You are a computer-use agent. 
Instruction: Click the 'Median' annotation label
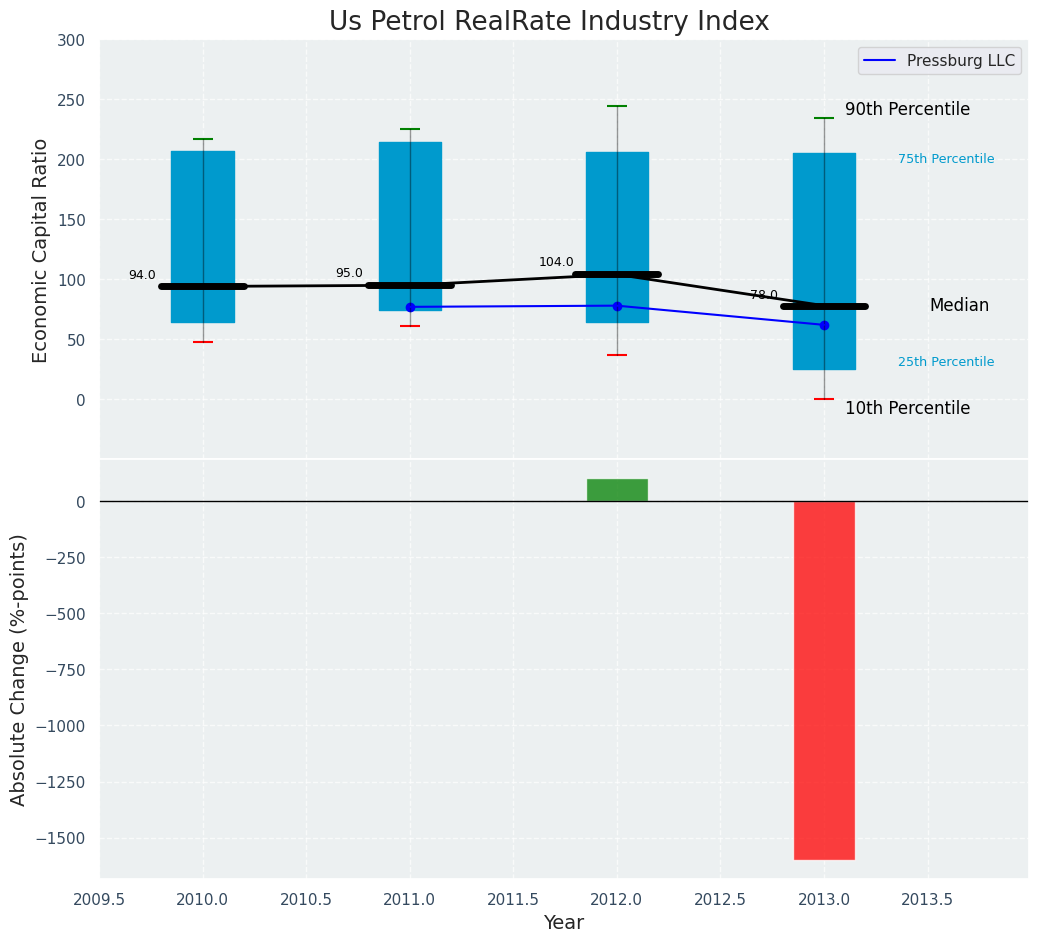(959, 305)
